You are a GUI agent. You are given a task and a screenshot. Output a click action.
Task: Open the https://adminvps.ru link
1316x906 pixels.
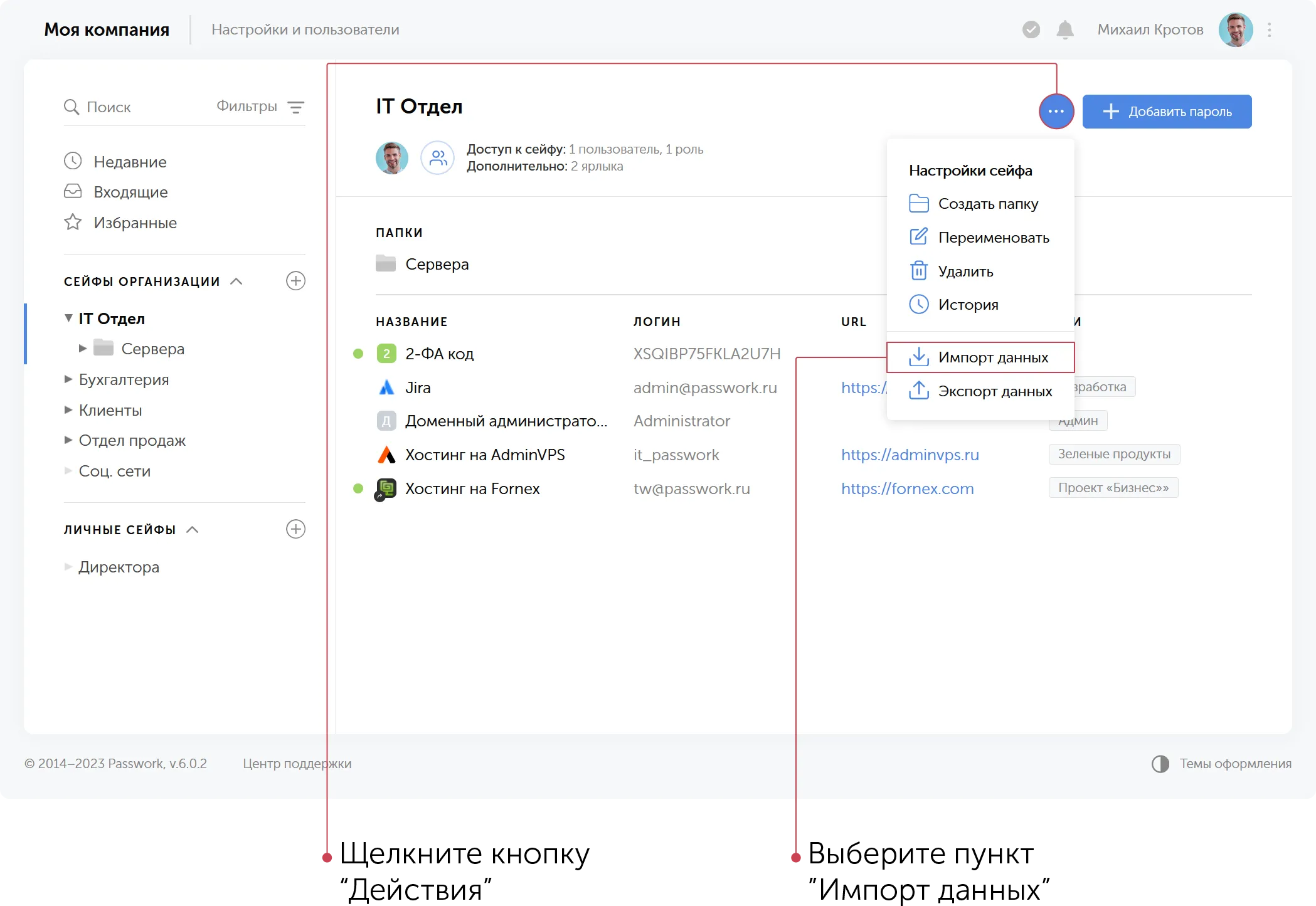point(910,455)
